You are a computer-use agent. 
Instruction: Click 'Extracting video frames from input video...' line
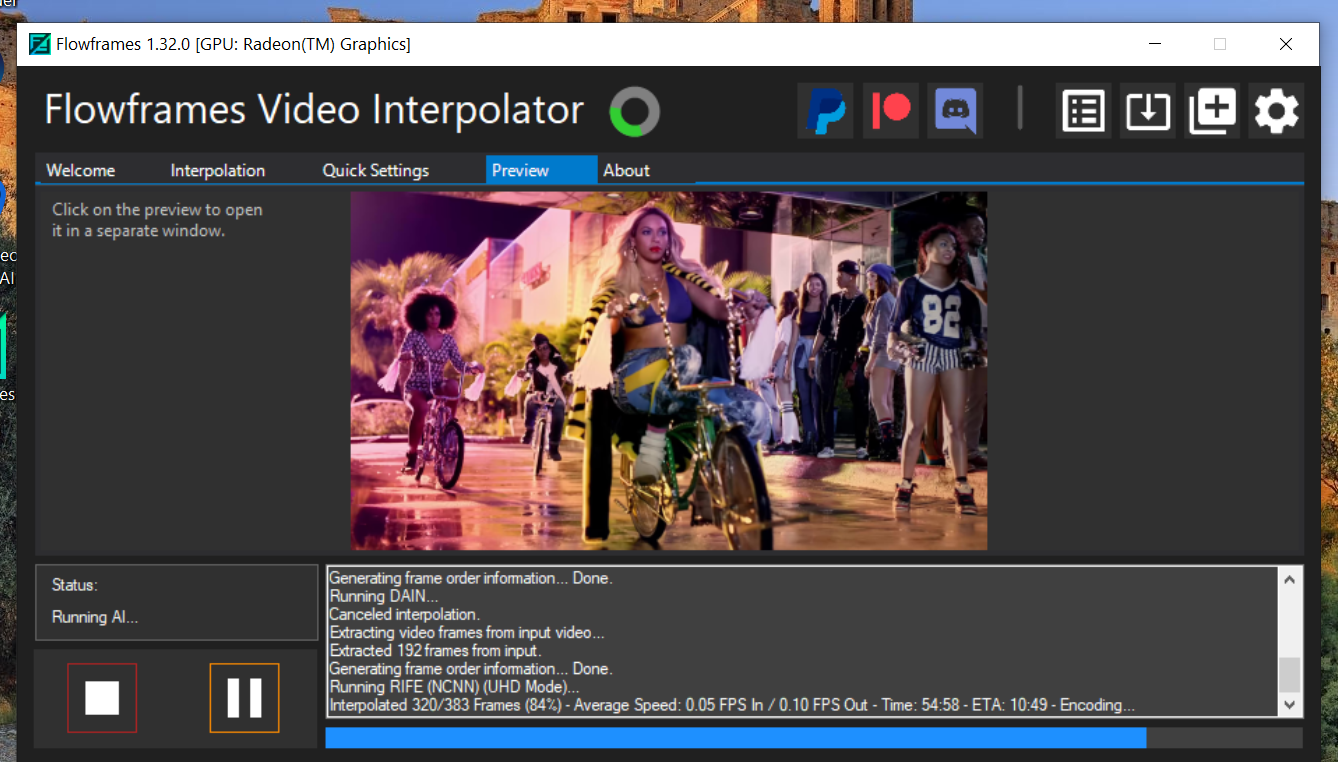pyautogui.click(x=467, y=633)
